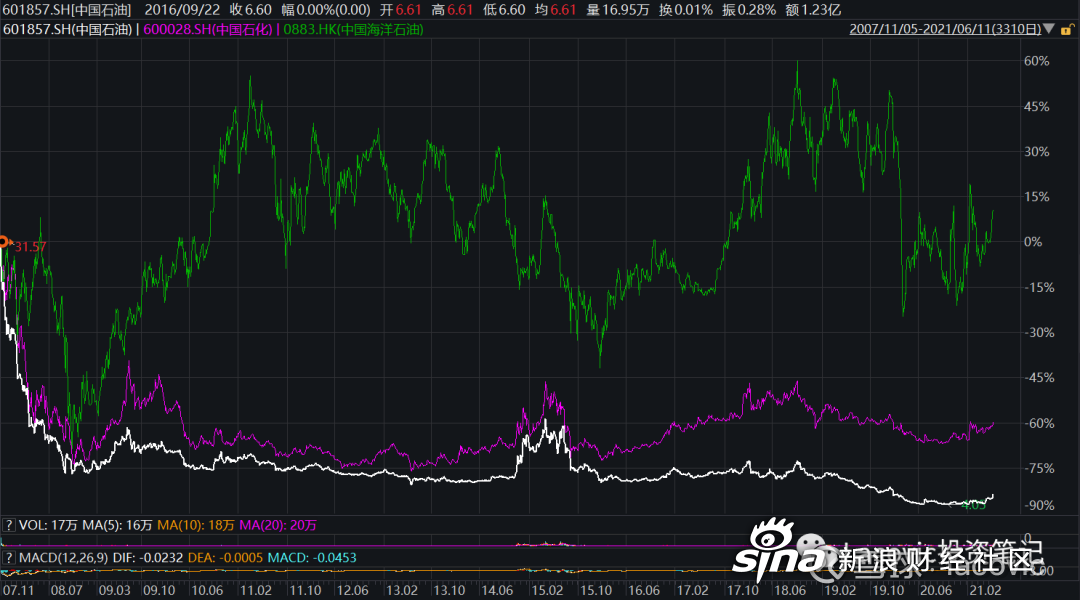Viewport: 1080px width, 600px height.
Task: Click the turnover rate 换 0.01%
Action: 685,10
